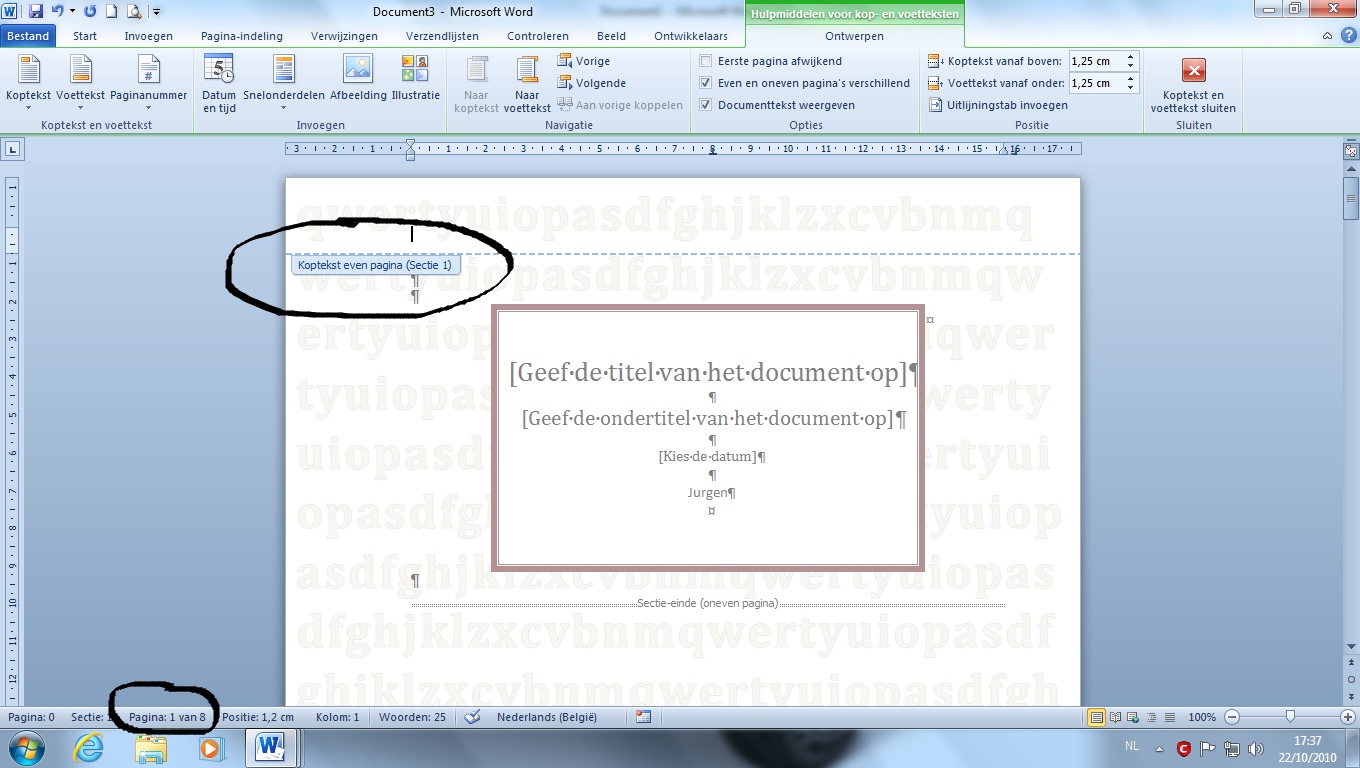The height and width of the screenshot is (768, 1360).
Task: Open Windows Start menu
Action: point(26,748)
